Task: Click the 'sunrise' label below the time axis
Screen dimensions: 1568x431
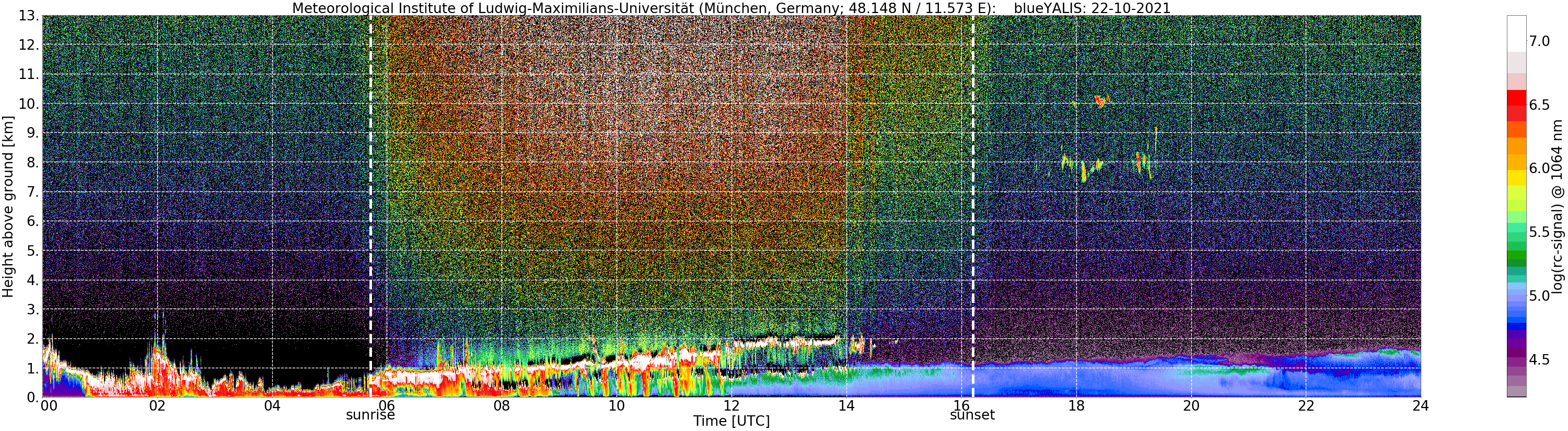Action: (x=370, y=415)
